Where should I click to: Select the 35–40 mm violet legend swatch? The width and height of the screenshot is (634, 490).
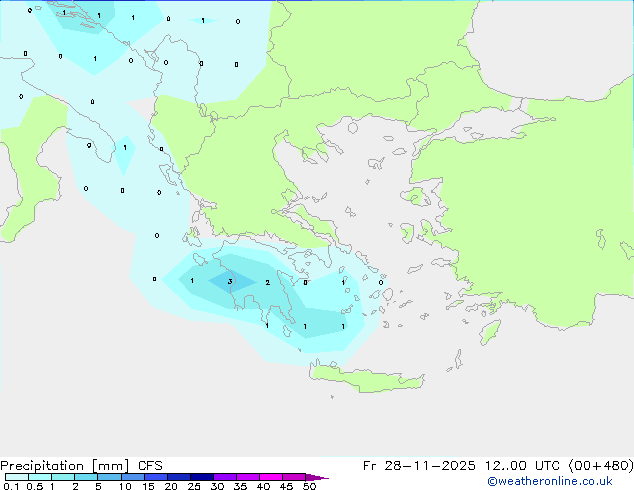click(248, 477)
